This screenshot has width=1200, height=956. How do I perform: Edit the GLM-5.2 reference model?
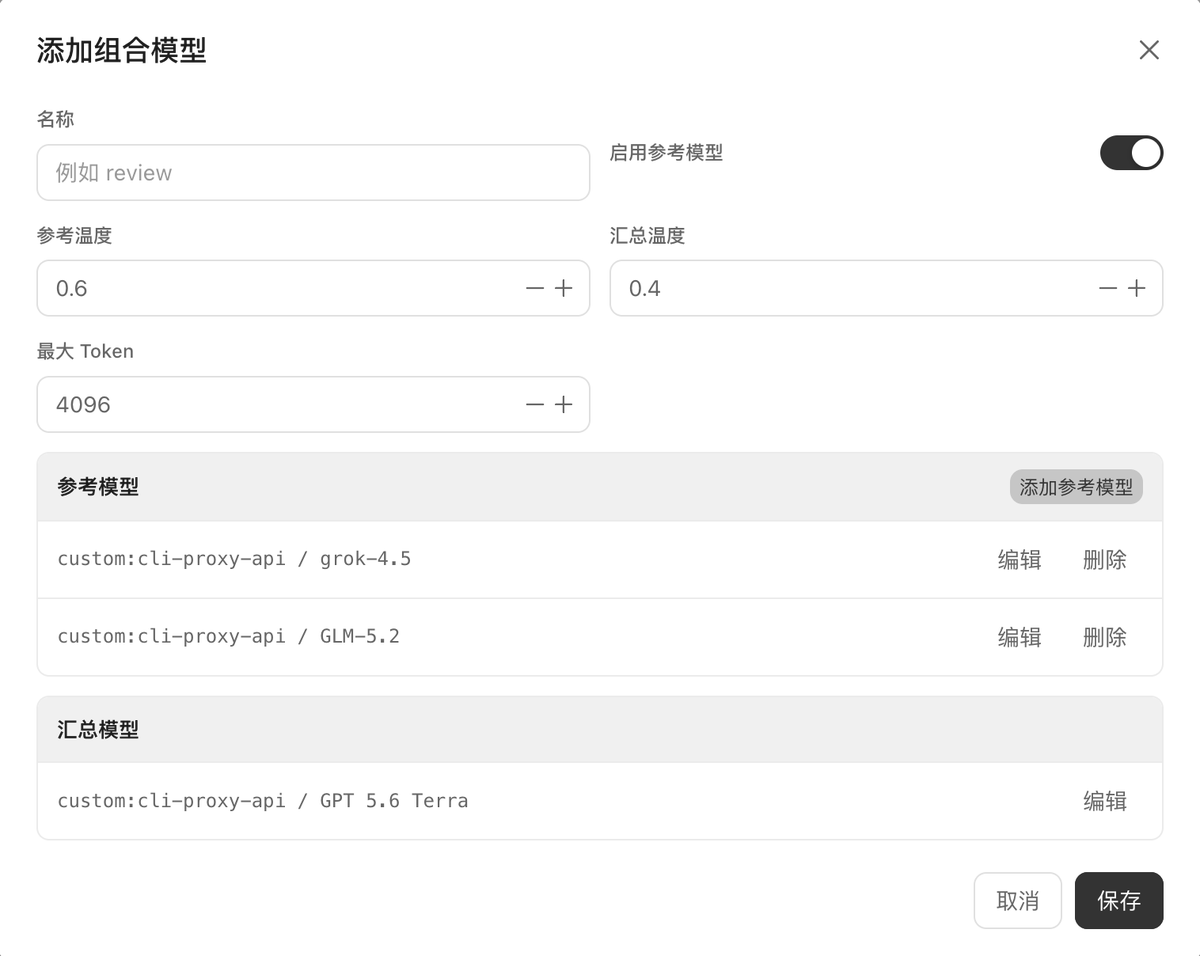pyautogui.click(x=1019, y=637)
